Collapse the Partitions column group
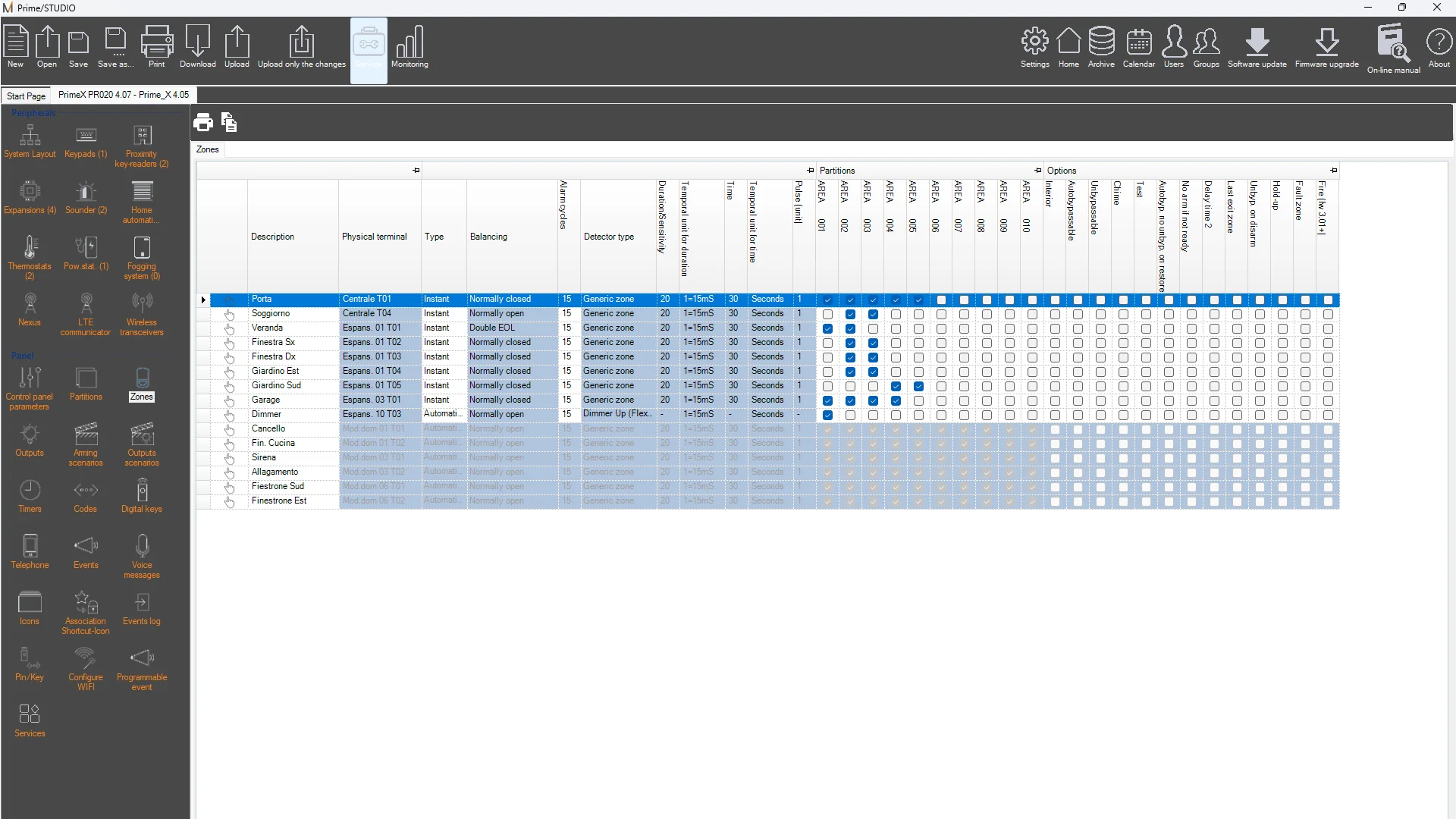 pyautogui.click(x=1038, y=171)
